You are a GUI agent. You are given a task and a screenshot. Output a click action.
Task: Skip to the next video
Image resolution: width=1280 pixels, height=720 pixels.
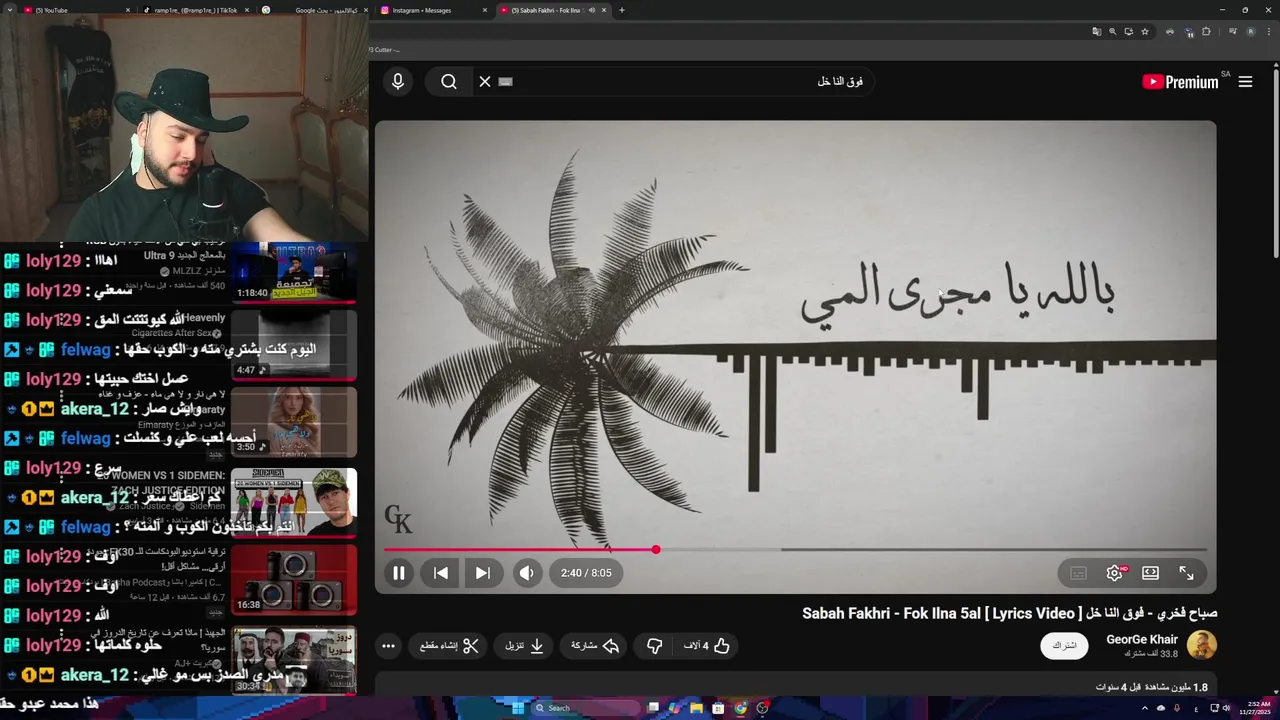[x=483, y=573]
